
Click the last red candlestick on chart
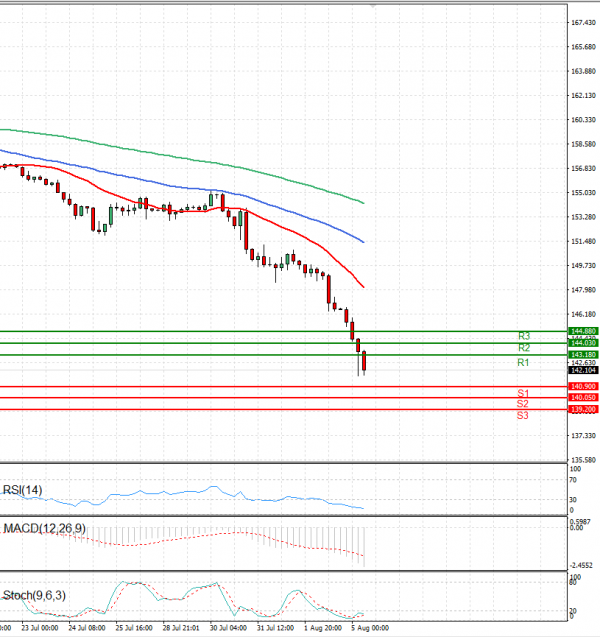coord(364,361)
